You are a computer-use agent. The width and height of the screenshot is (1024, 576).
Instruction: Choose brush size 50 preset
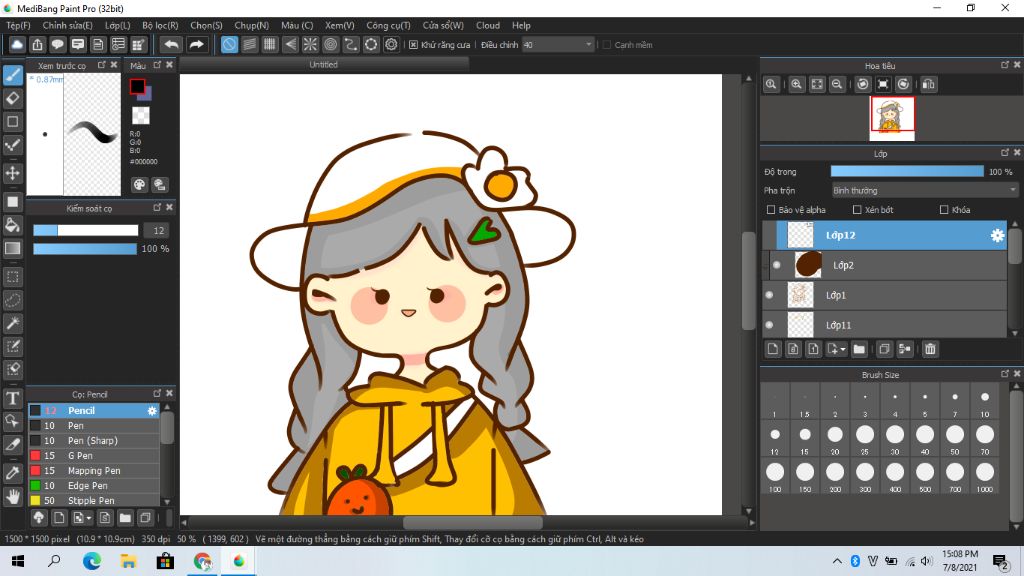[x=955, y=439]
